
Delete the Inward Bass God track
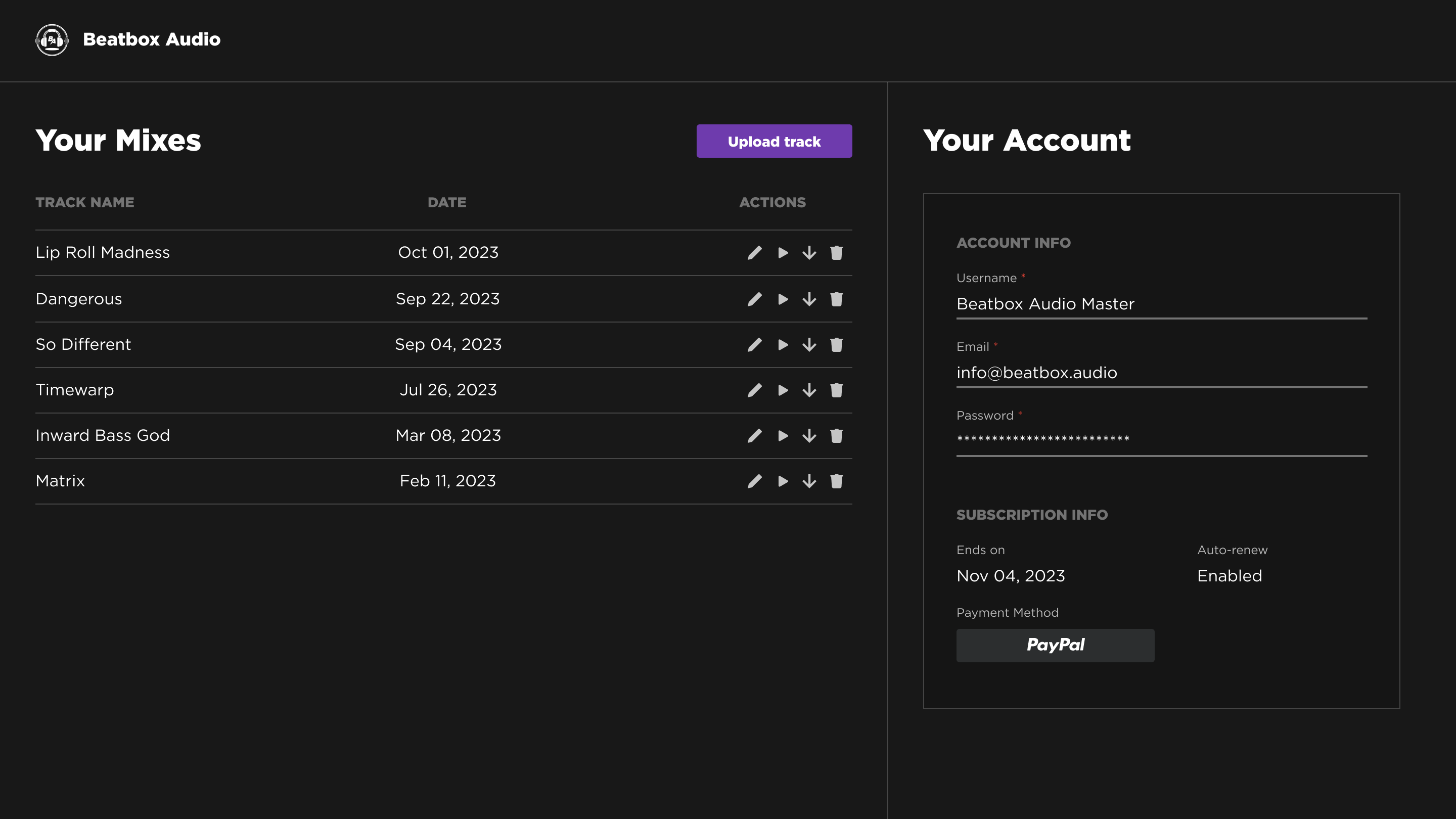(x=837, y=436)
